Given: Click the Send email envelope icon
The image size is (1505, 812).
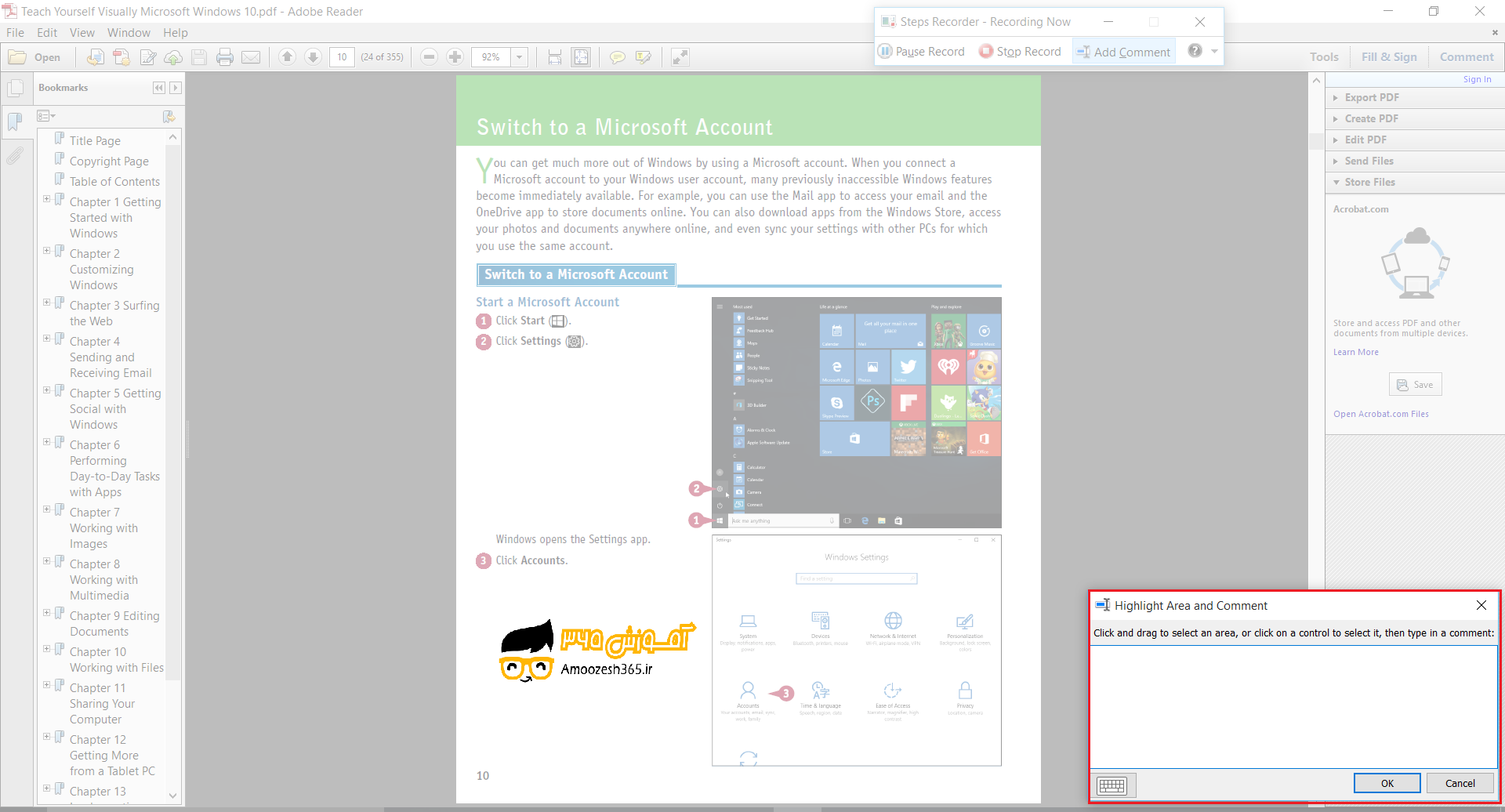Looking at the screenshot, I should coord(251,57).
